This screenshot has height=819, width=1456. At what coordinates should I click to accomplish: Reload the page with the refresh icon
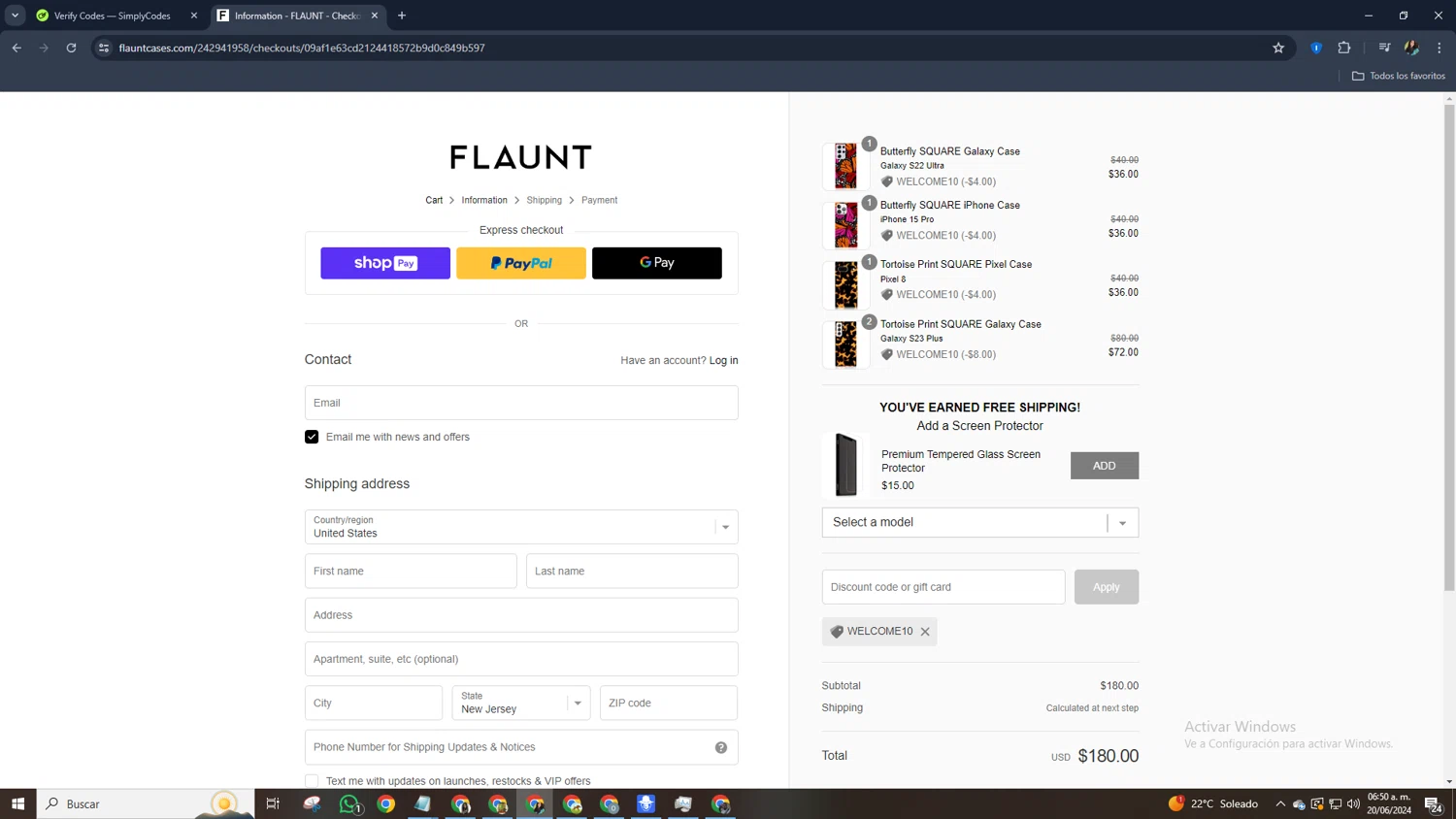coord(71,48)
